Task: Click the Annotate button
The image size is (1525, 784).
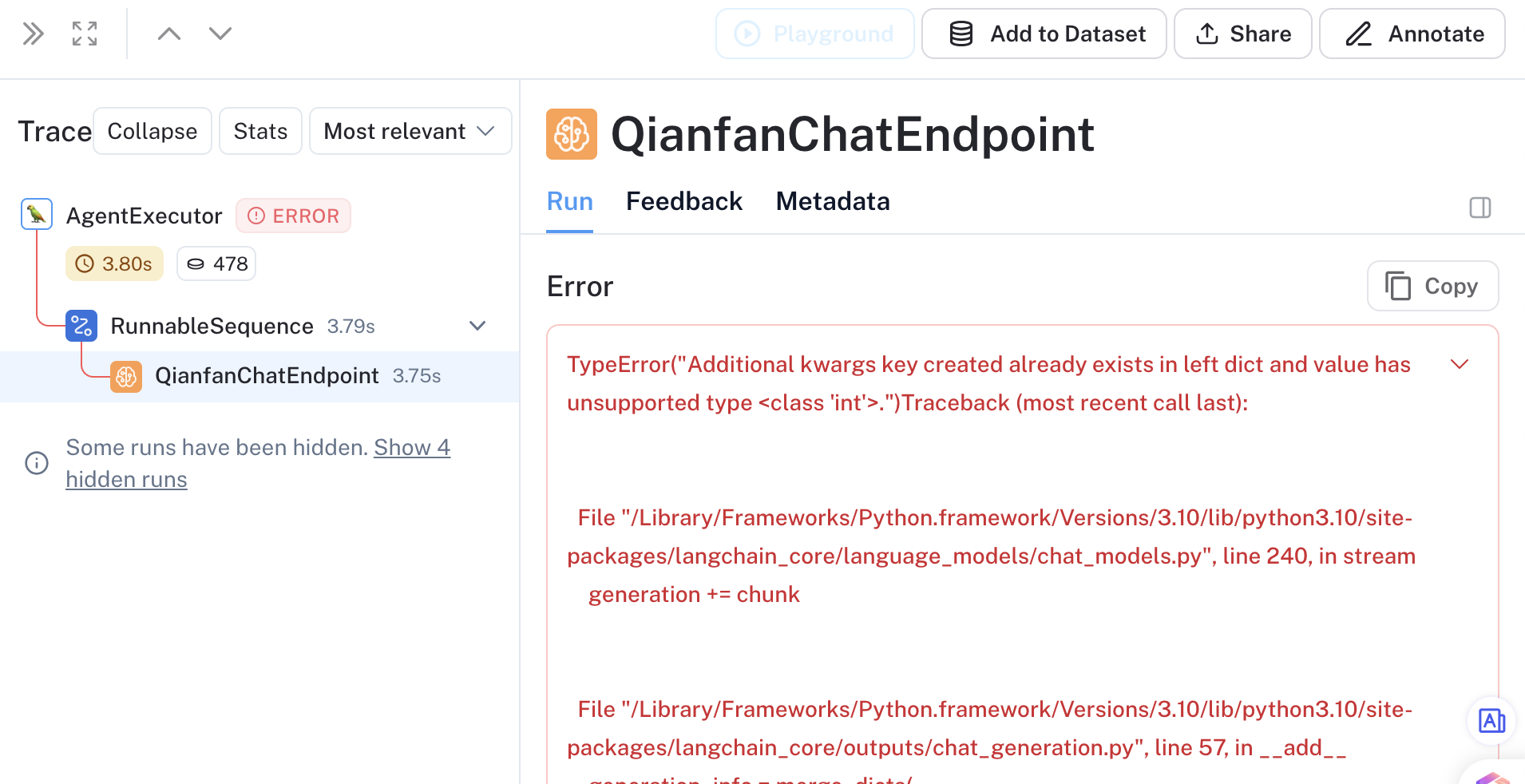Action: tap(1412, 34)
